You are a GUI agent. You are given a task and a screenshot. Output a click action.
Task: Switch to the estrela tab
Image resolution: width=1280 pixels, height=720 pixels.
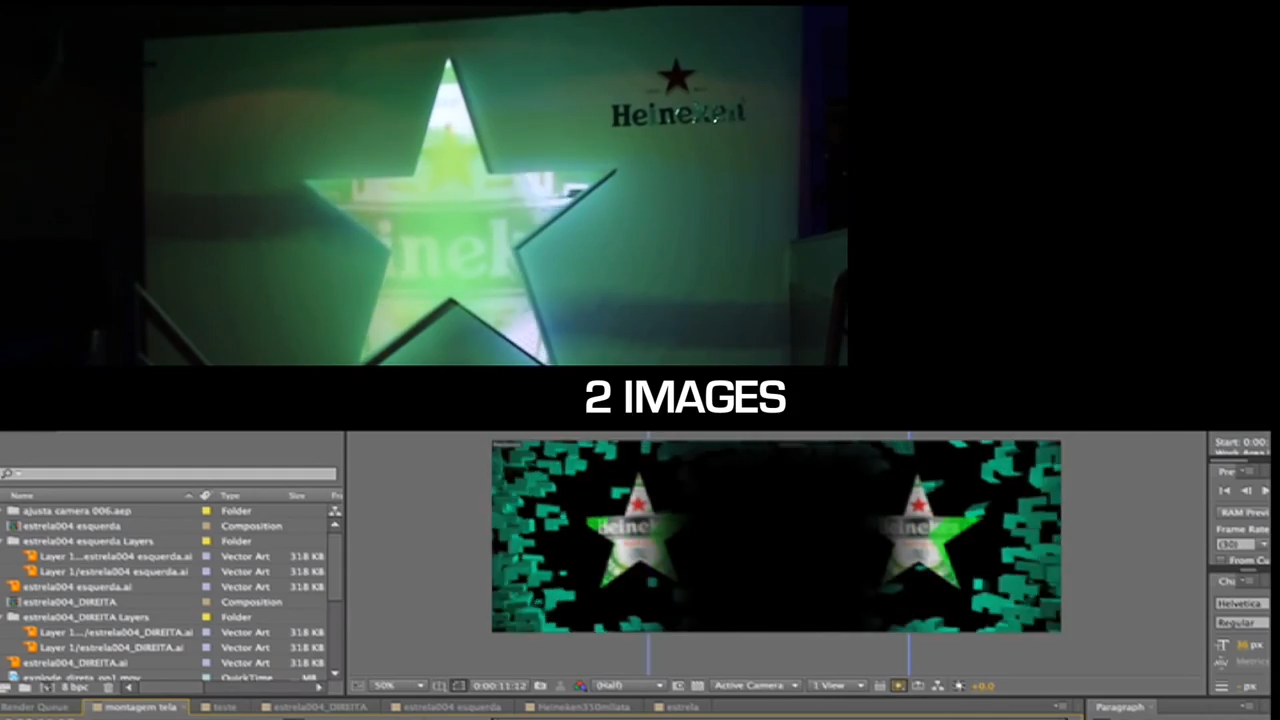pyautogui.click(x=682, y=707)
